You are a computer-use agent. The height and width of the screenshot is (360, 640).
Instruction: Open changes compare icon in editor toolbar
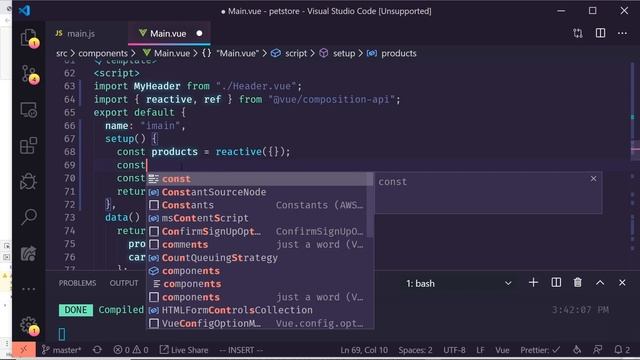578,33
